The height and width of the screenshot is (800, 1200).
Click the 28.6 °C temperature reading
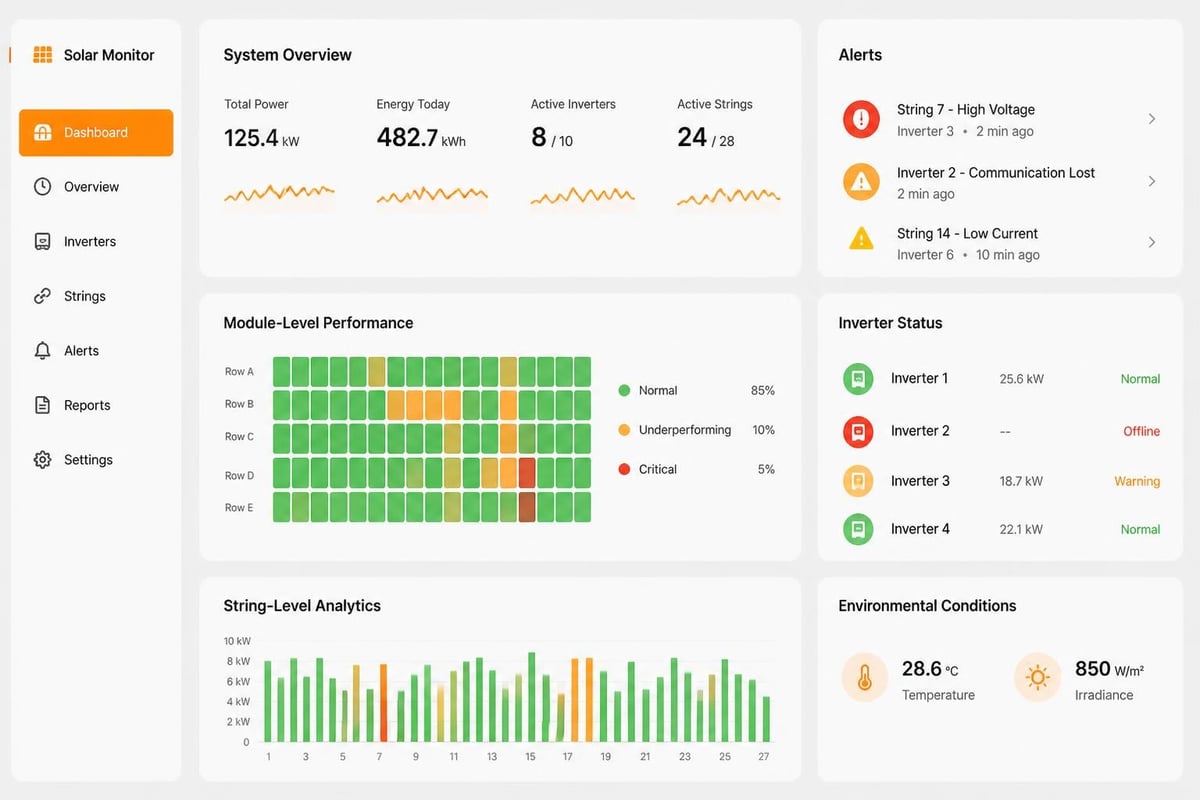coord(930,669)
